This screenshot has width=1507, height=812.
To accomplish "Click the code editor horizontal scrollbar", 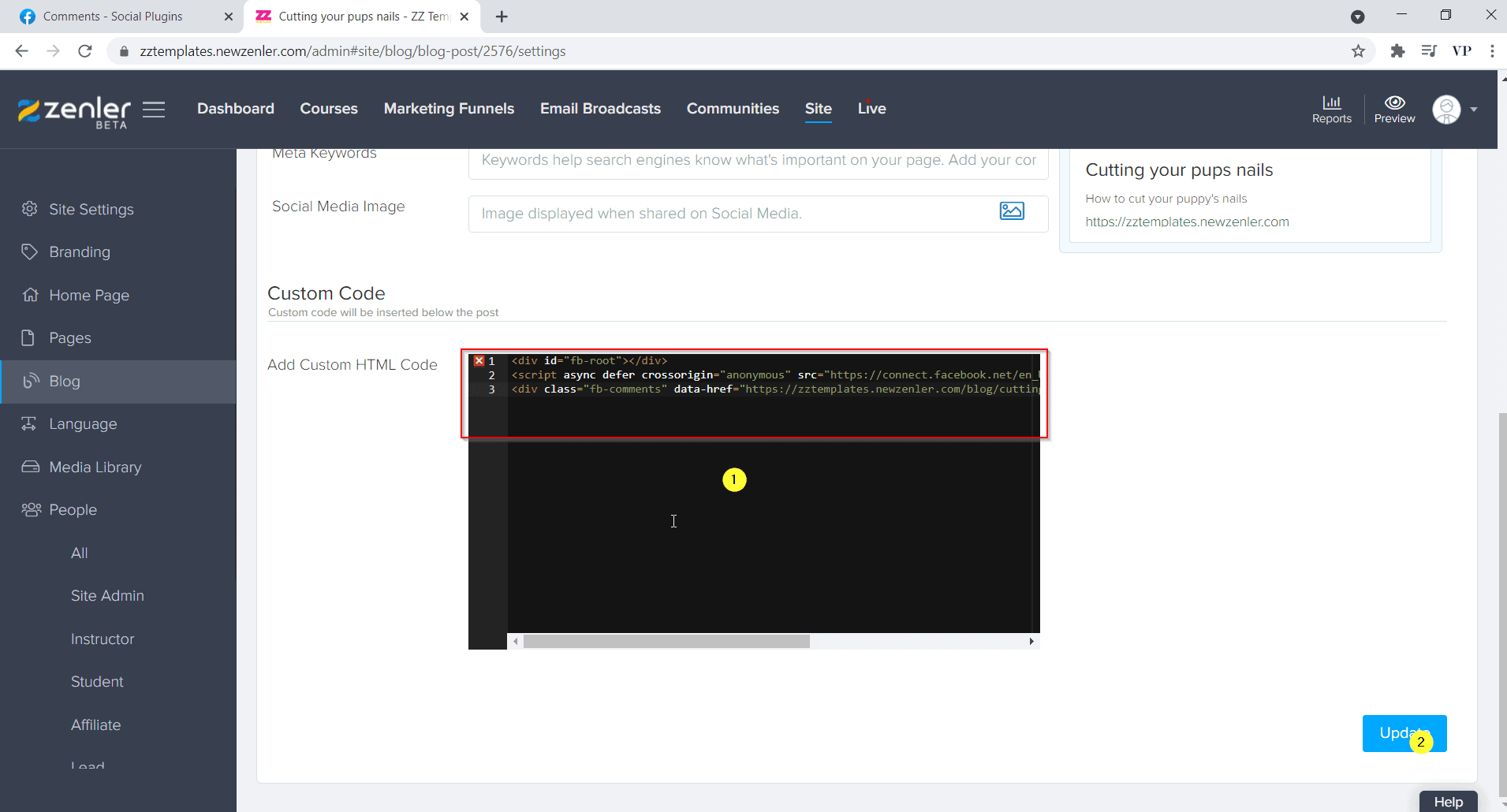I will 666,642.
